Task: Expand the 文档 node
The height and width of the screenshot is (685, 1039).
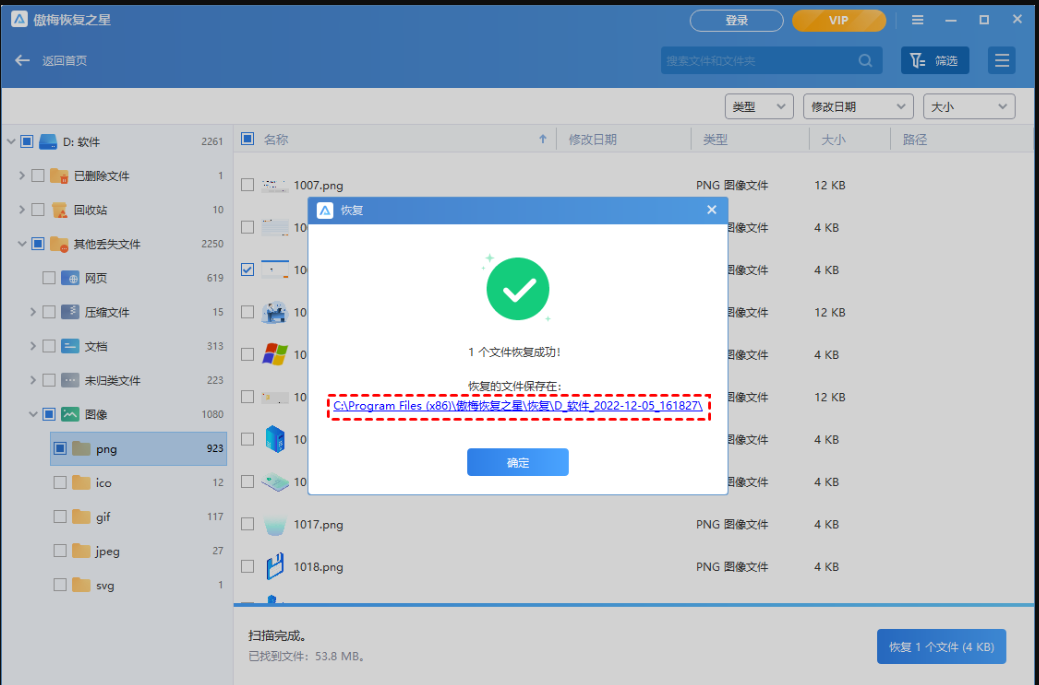Action: coord(32,346)
